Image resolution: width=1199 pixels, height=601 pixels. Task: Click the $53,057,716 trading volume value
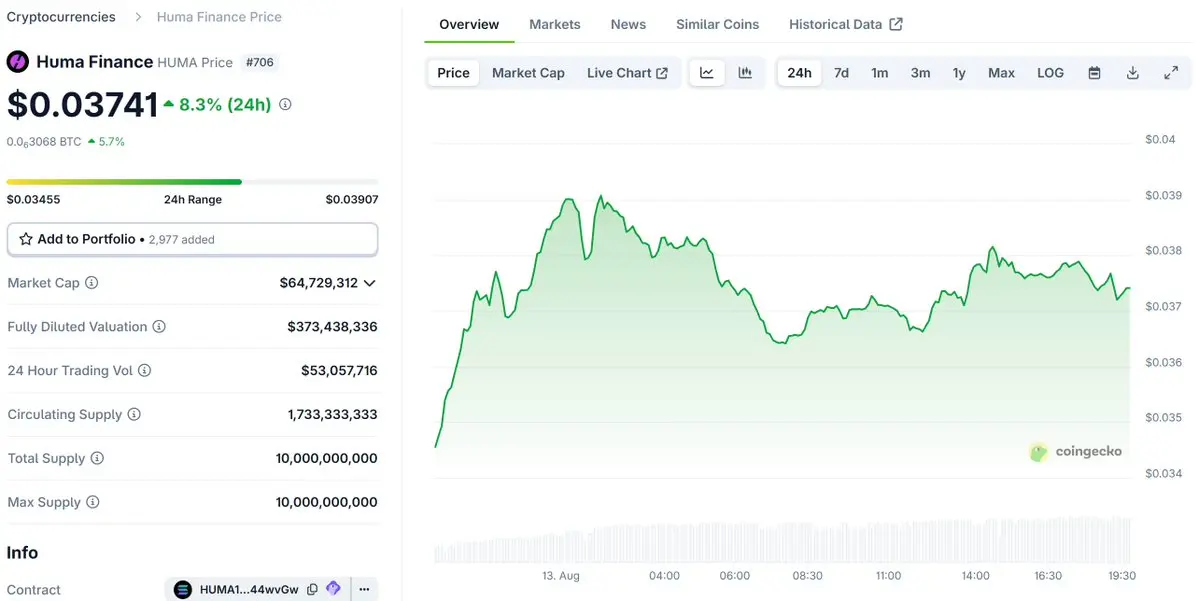point(339,371)
